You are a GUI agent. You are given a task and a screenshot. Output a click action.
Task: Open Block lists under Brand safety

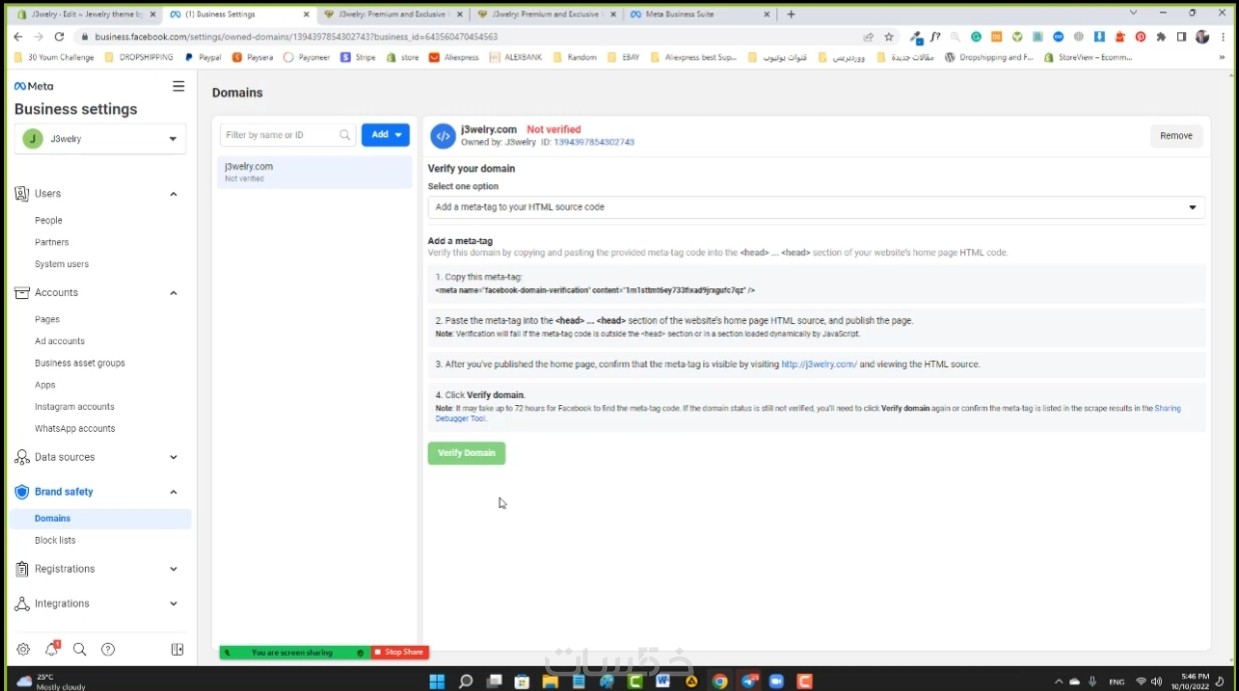(55, 540)
